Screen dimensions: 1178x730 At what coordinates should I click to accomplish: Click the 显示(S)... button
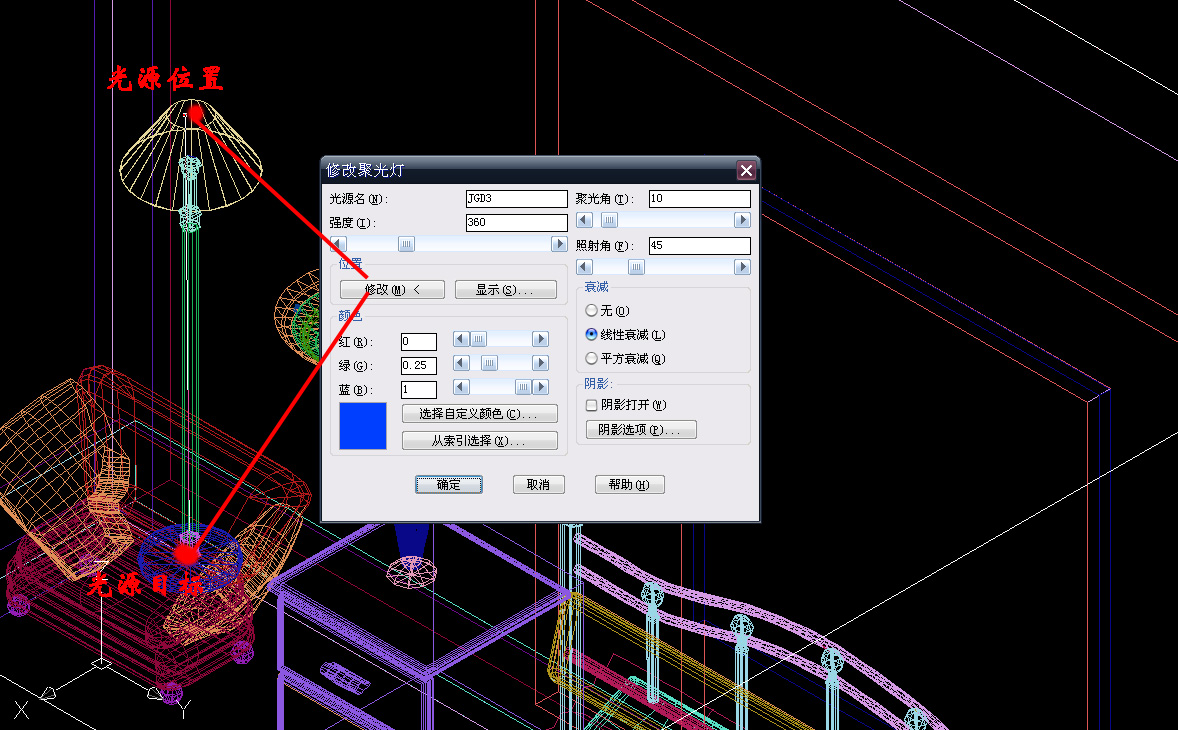(506, 289)
